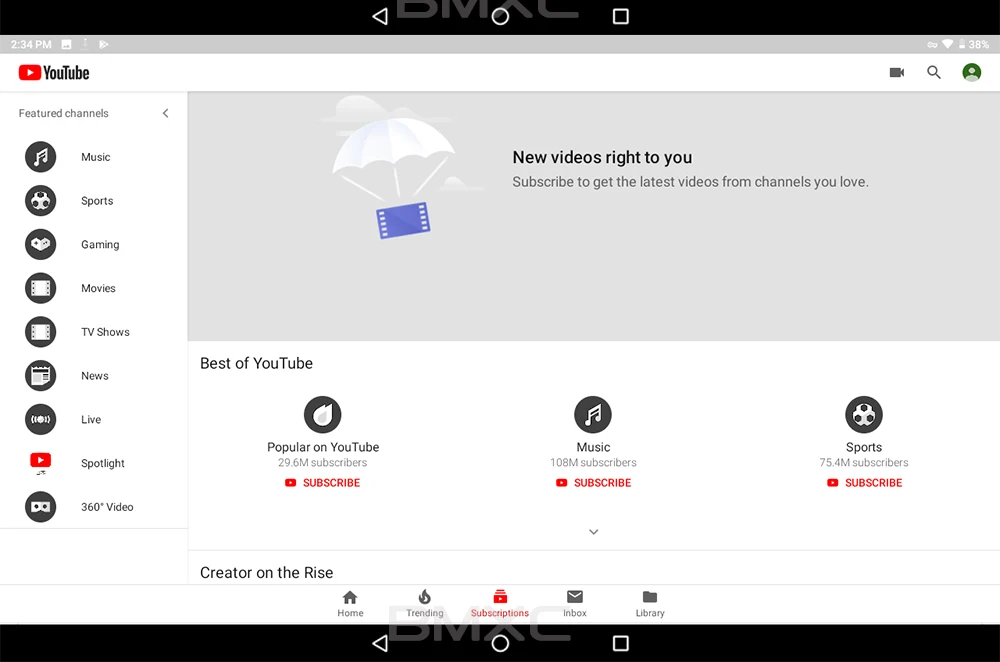Screen dimensions: 1000x662
Task: Open the News channel label
Action: [x=94, y=376]
